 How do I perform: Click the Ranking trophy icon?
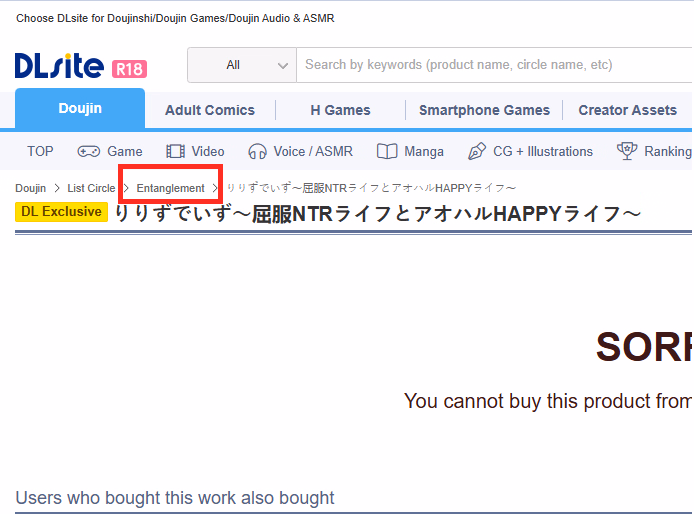627,151
